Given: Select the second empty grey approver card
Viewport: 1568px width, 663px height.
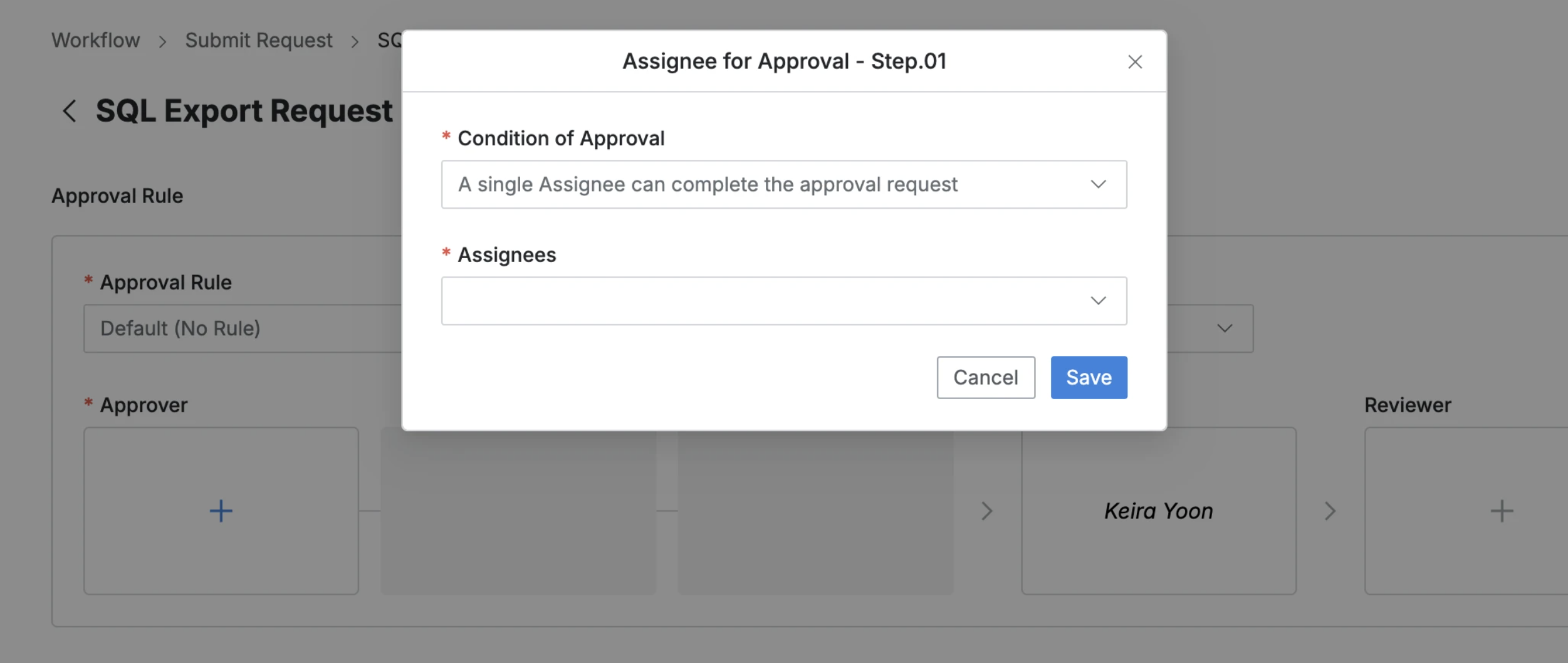Looking at the screenshot, I should point(518,511).
